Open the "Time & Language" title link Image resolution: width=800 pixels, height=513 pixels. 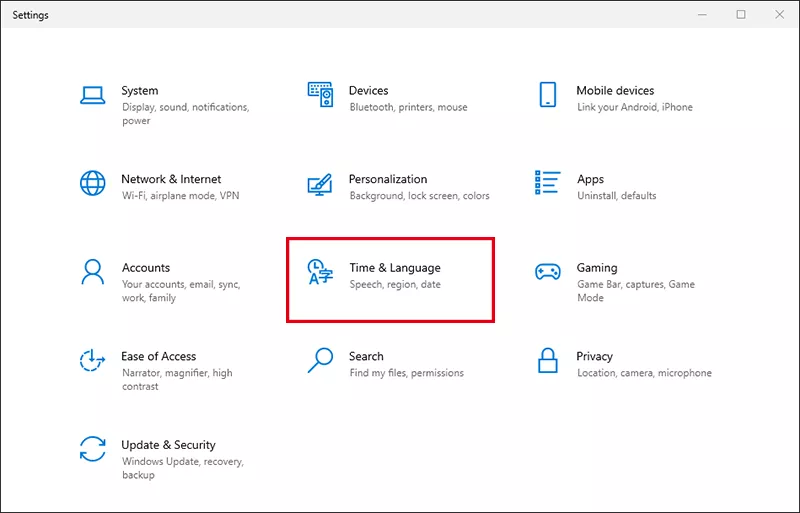click(394, 268)
